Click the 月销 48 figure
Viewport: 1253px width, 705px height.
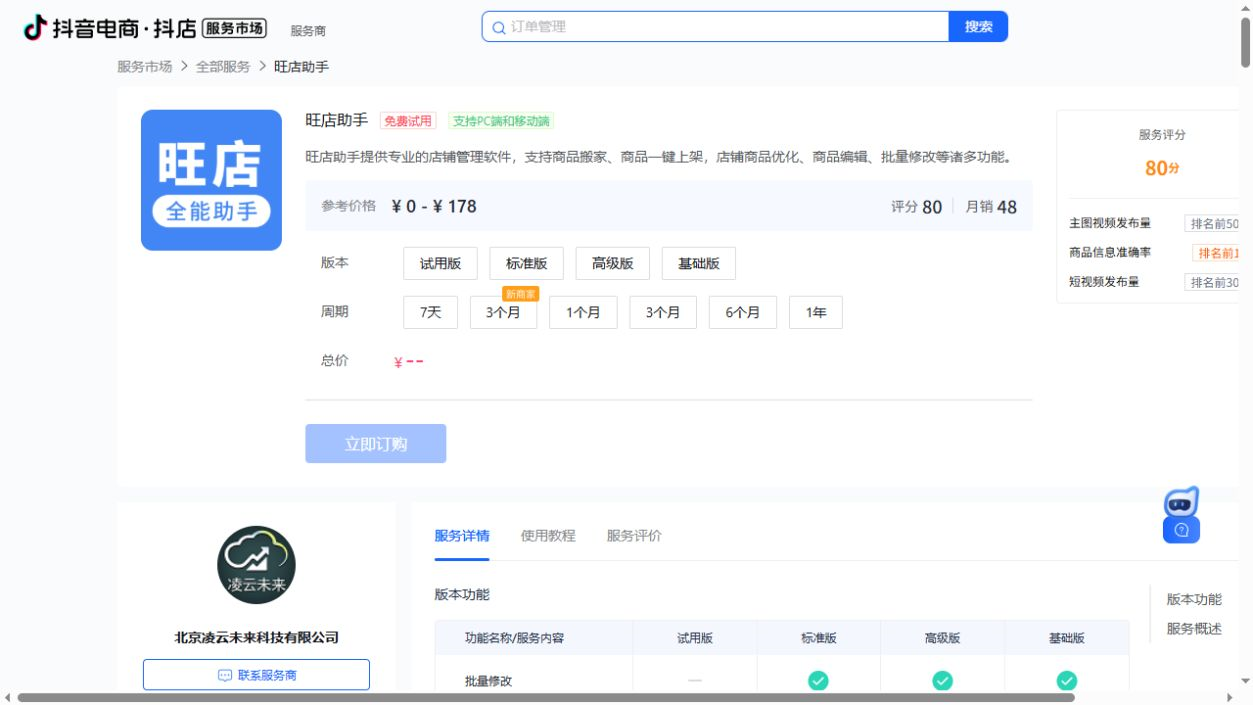[x=991, y=207]
